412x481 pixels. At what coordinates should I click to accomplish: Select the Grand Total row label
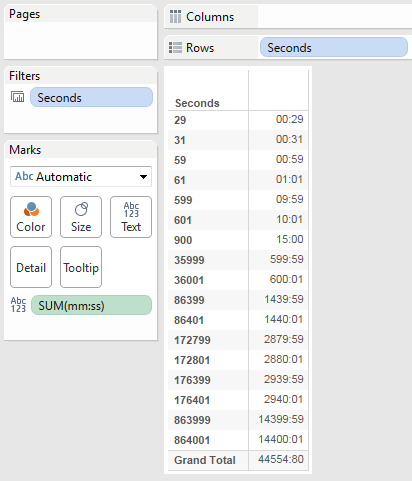tap(205, 460)
